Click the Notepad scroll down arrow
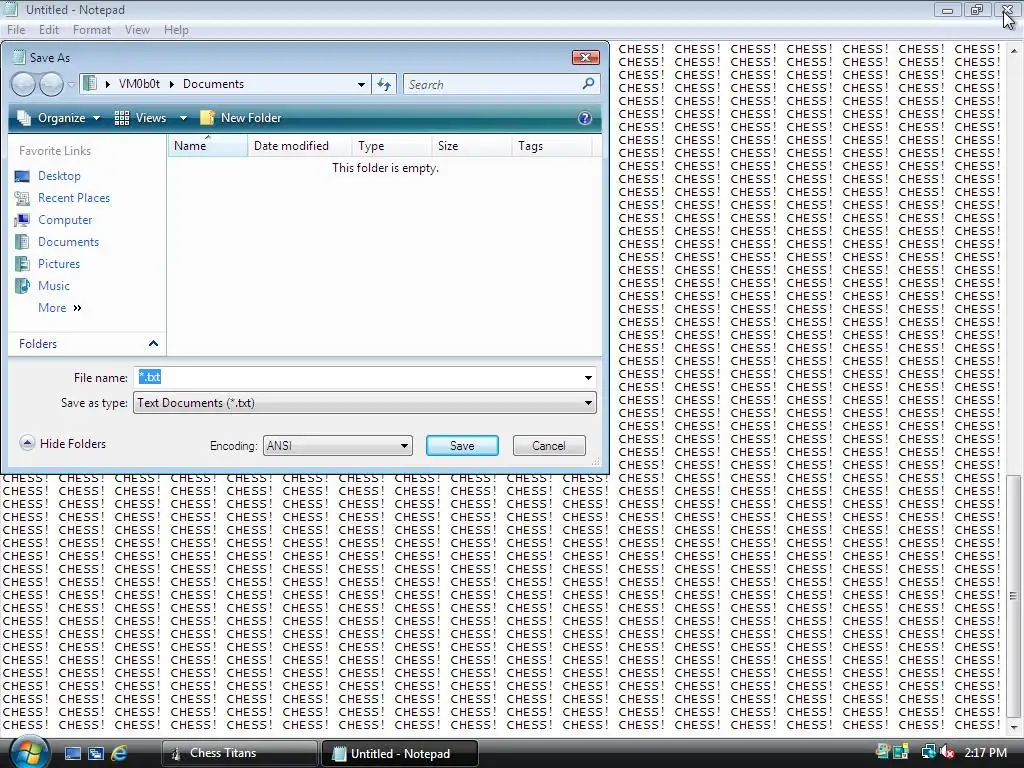The width and height of the screenshot is (1024, 768). pos(1014,727)
